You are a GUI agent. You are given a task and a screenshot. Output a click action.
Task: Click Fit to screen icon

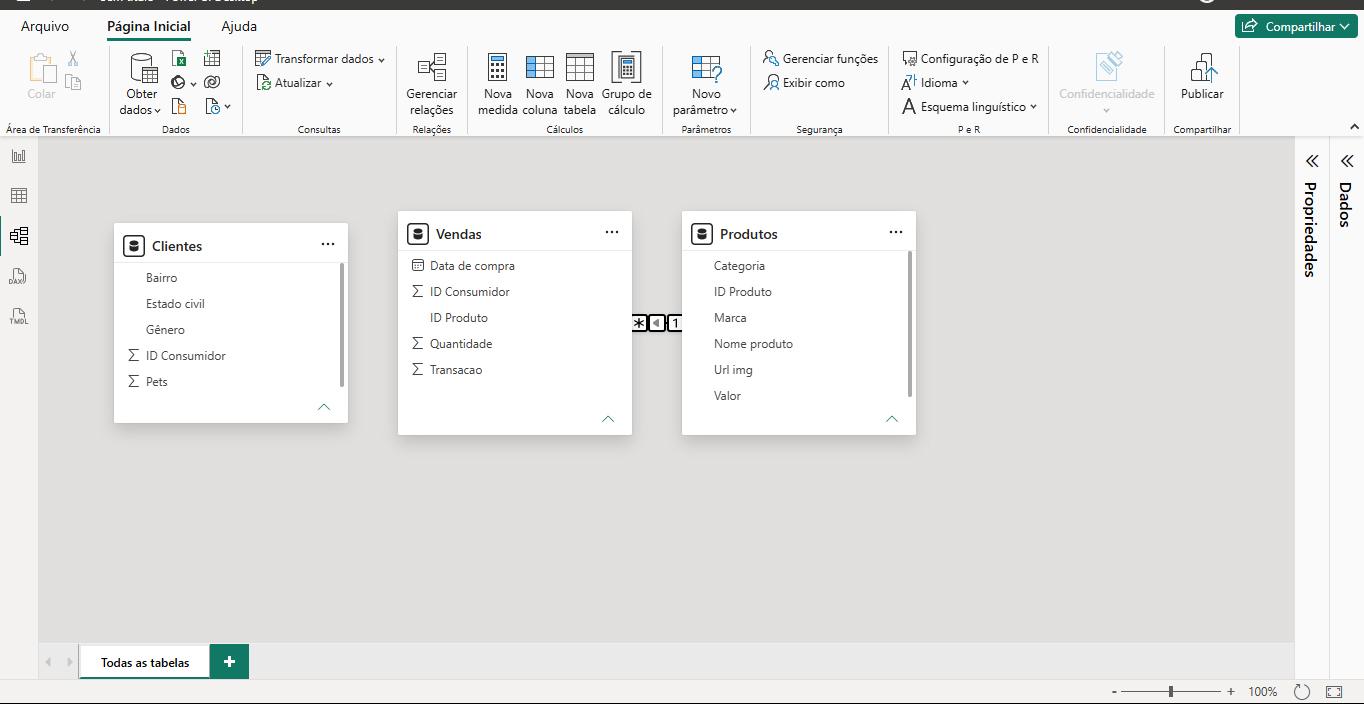[x=1334, y=691]
